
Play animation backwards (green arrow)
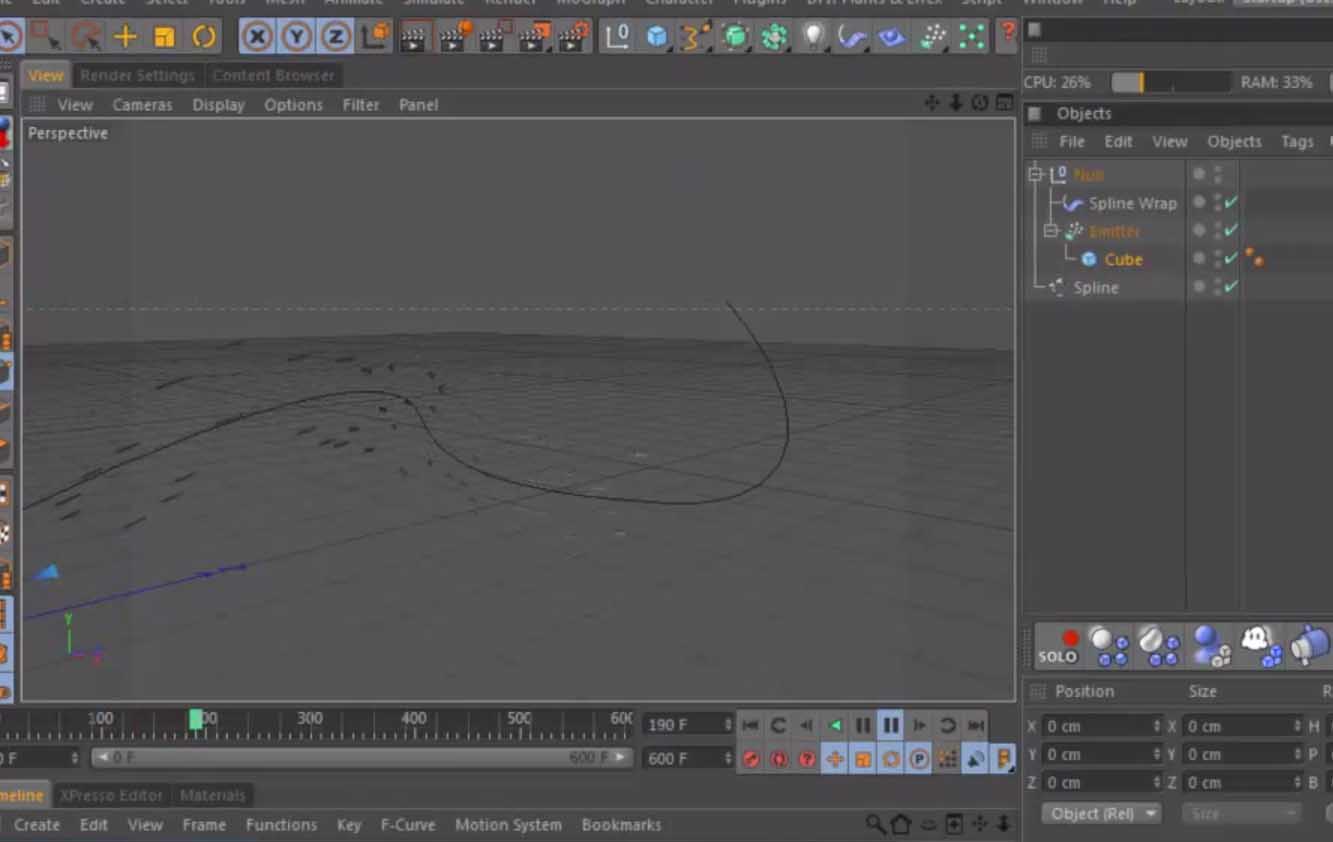click(835, 725)
